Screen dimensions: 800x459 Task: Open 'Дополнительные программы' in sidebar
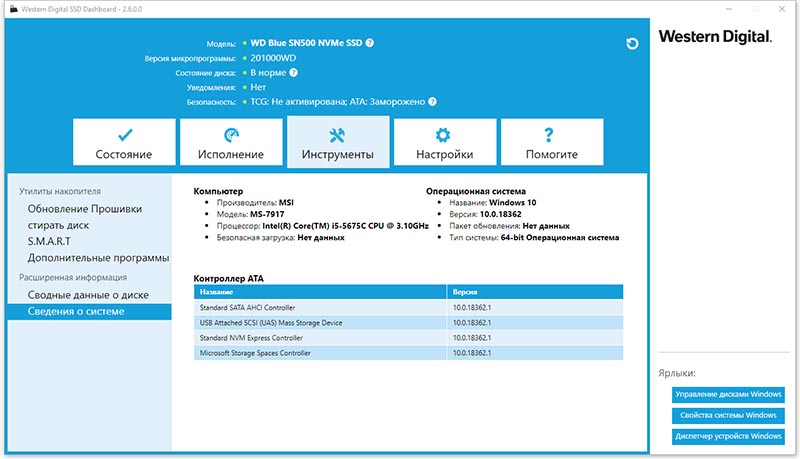coord(98,258)
